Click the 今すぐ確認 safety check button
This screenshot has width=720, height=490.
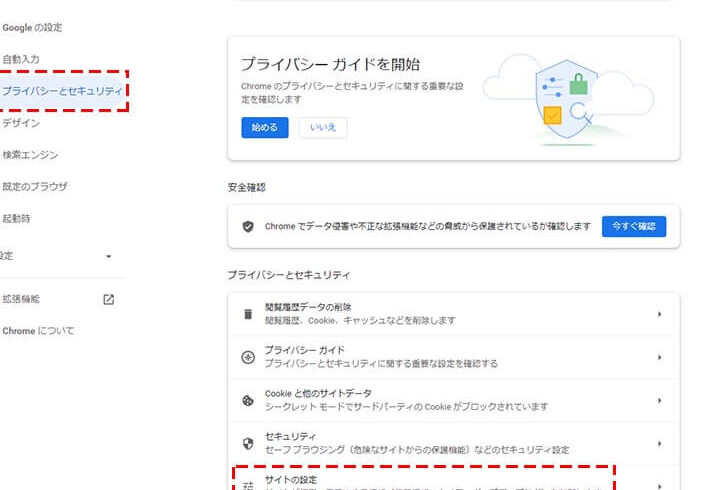pyautogui.click(x=634, y=226)
